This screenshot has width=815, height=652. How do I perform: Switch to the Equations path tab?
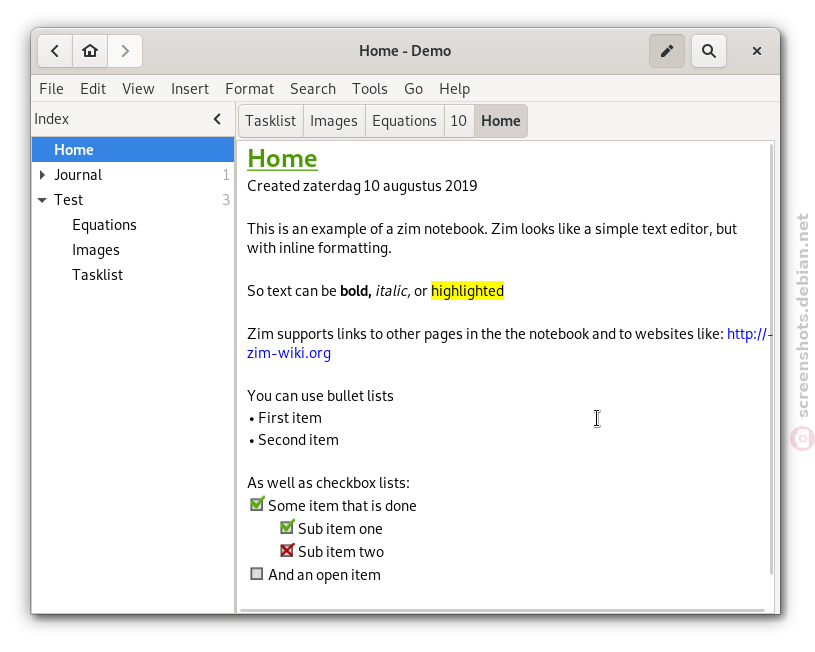pos(404,121)
